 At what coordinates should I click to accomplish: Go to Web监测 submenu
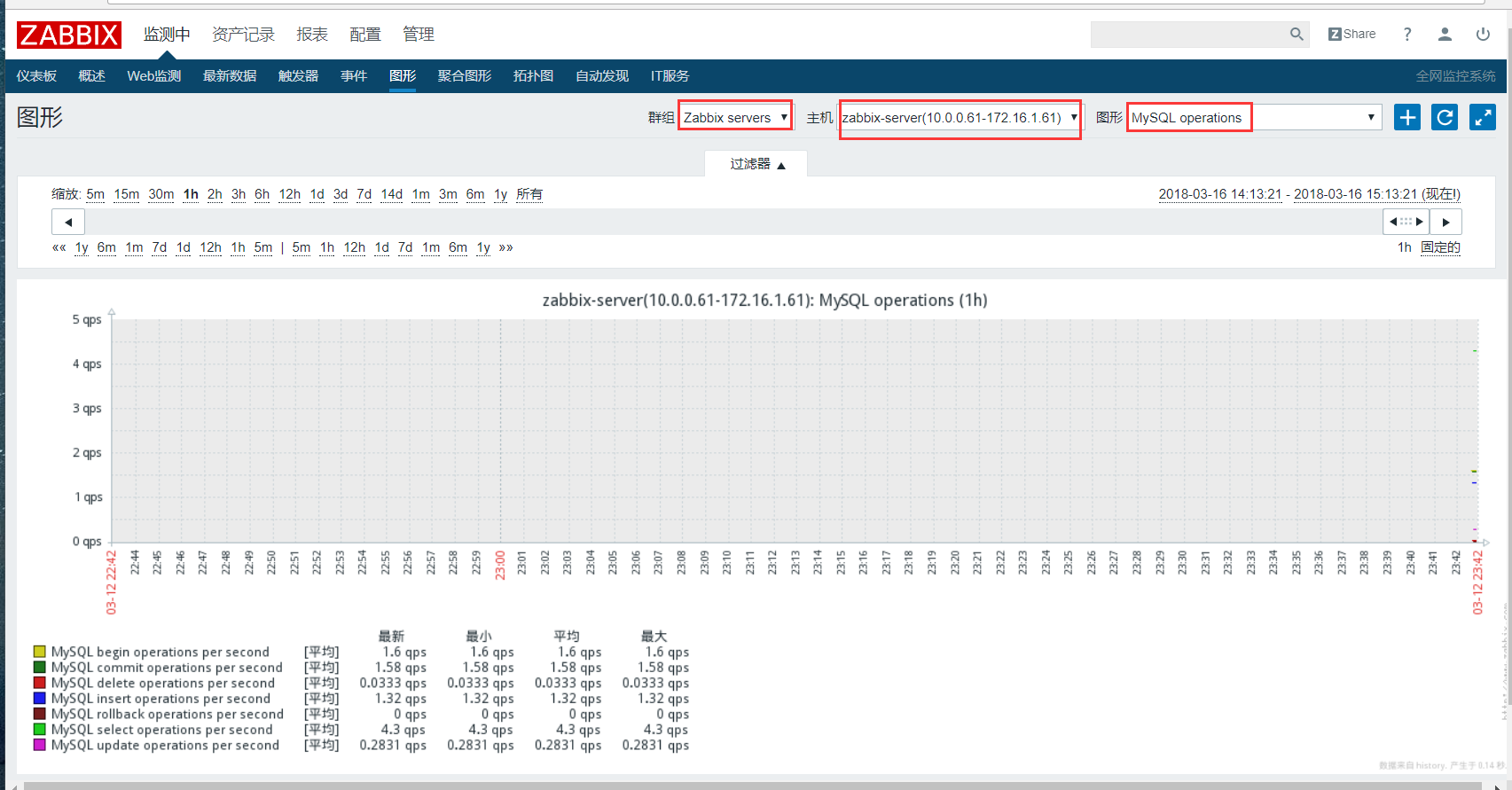tap(154, 76)
